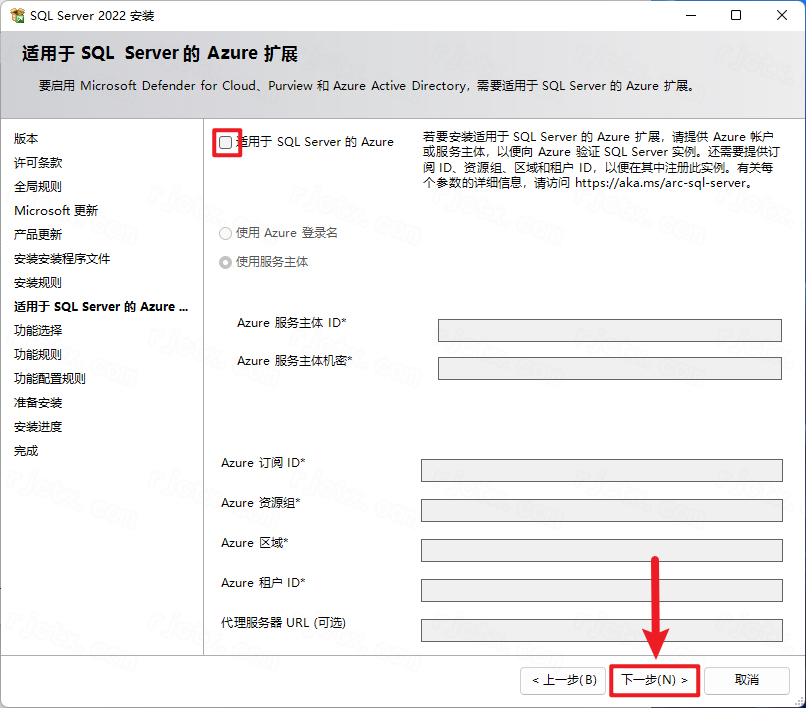Click the Azure 区域* label
The width and height of the screenshot is (806, 708).
[255, 543]
